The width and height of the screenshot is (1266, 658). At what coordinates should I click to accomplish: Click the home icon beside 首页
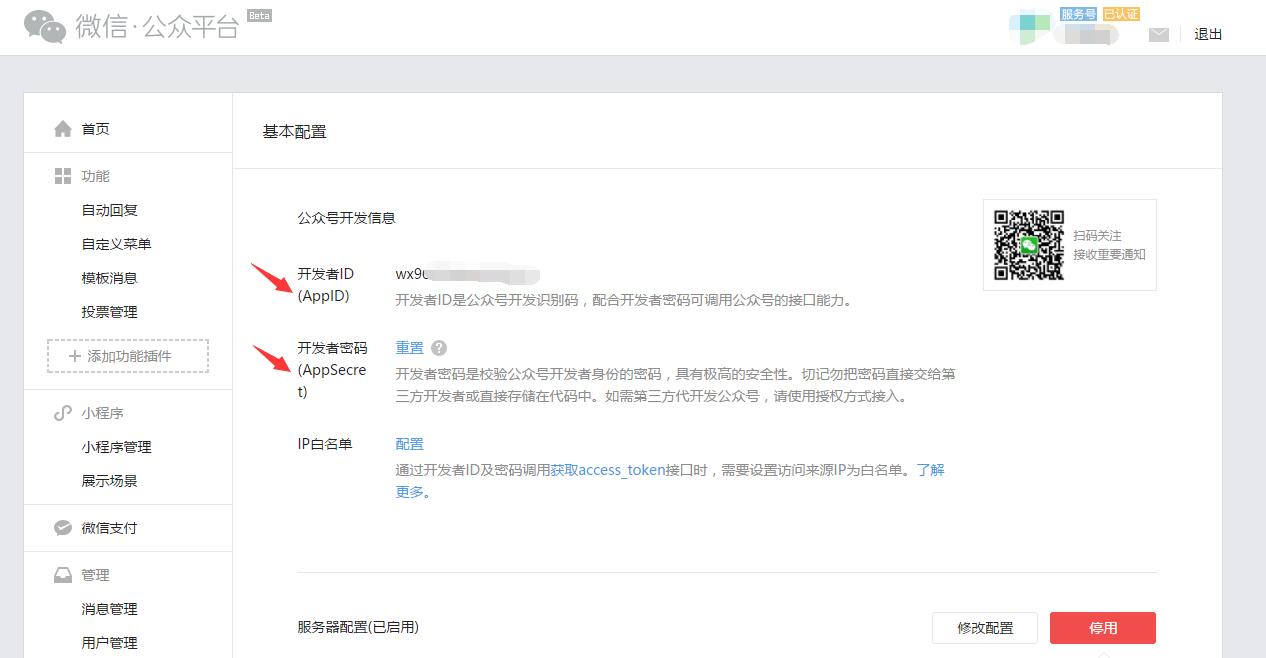point(63,129)
